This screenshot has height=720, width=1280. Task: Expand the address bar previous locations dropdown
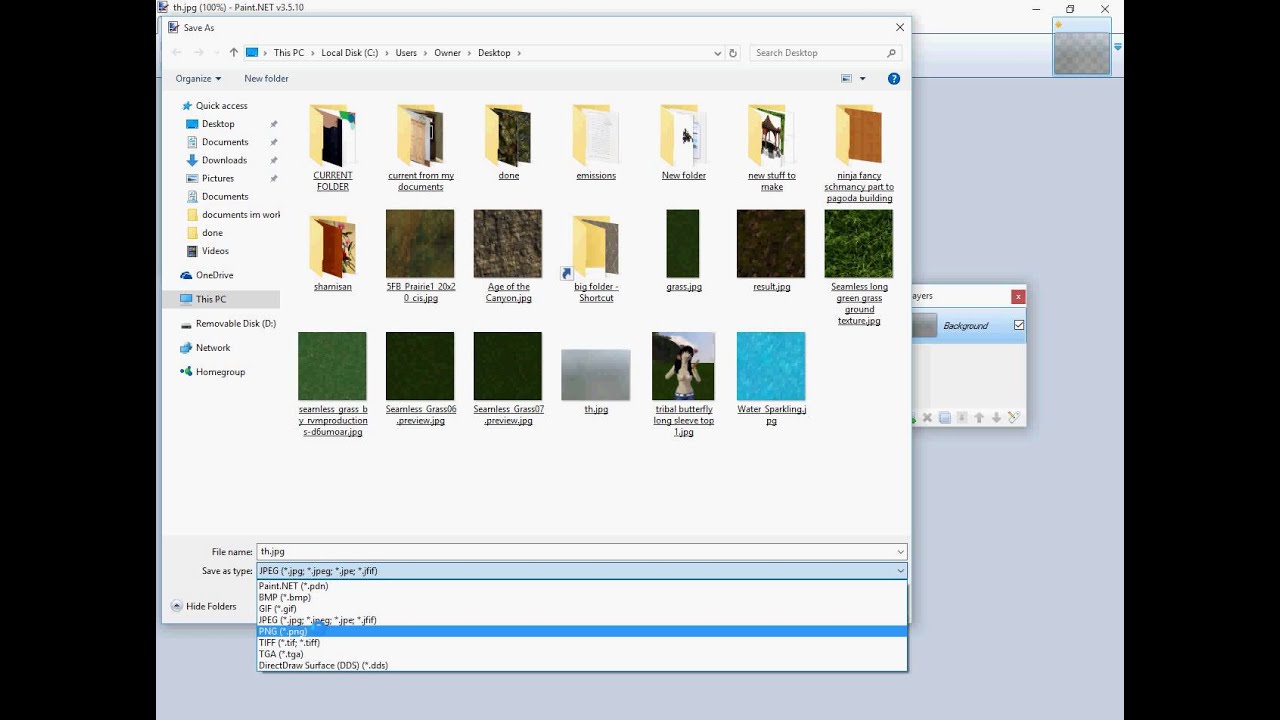[x=718, y=53]
